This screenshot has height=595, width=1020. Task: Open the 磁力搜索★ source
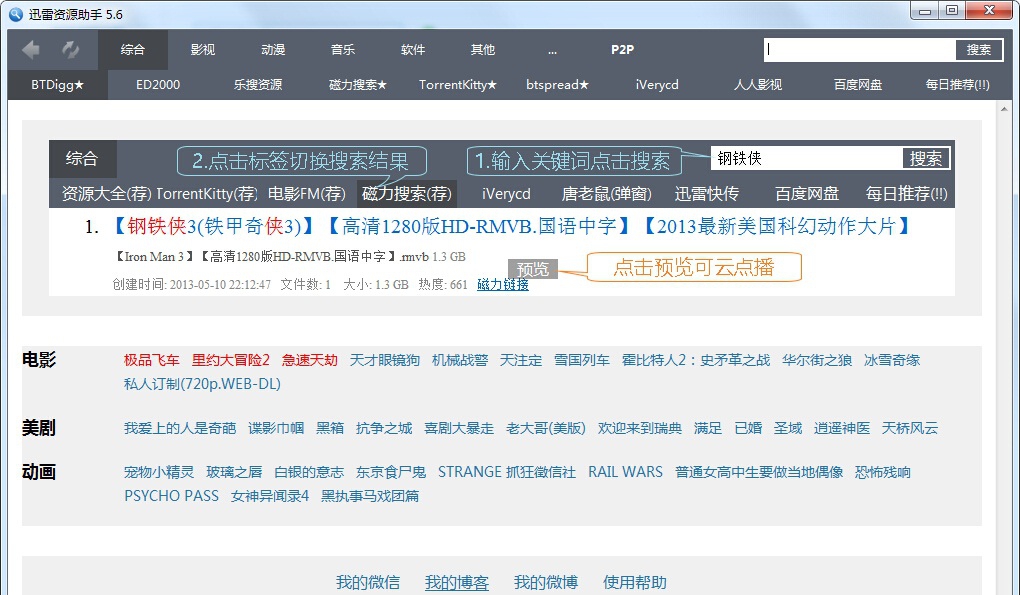[x=356, y=85]
